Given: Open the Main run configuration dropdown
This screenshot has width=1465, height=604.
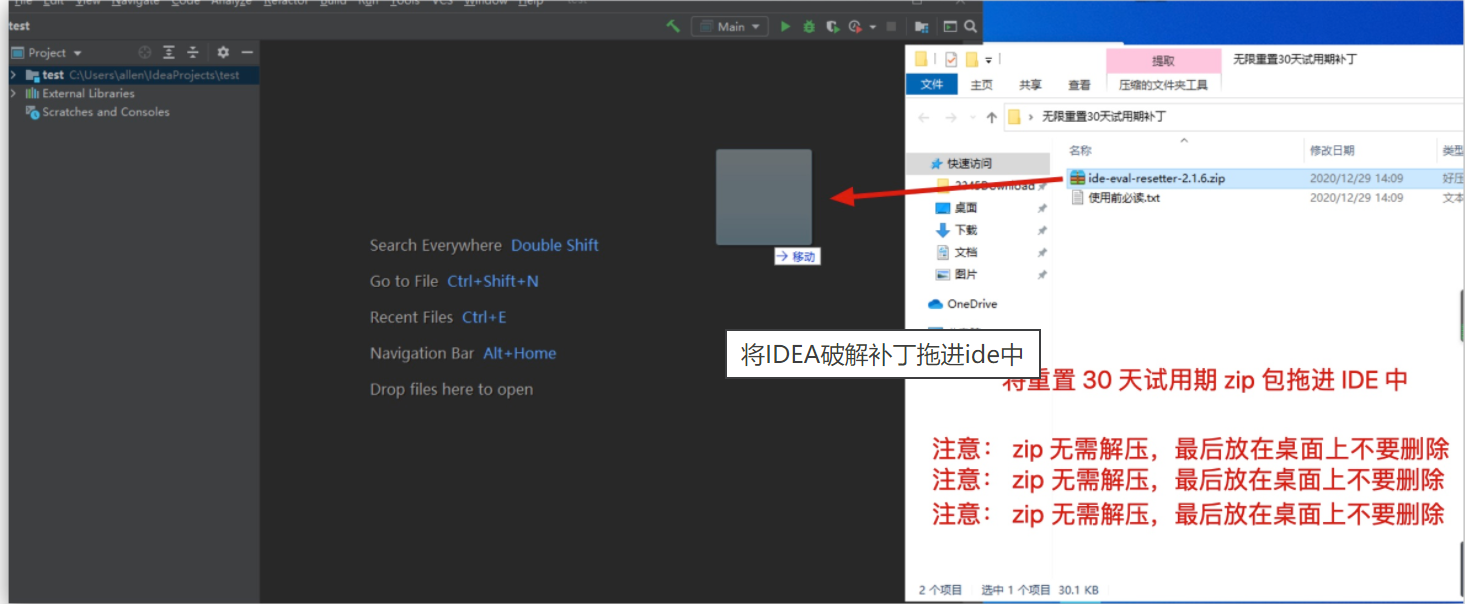Looking at the screenshot, I should [729, 27].
